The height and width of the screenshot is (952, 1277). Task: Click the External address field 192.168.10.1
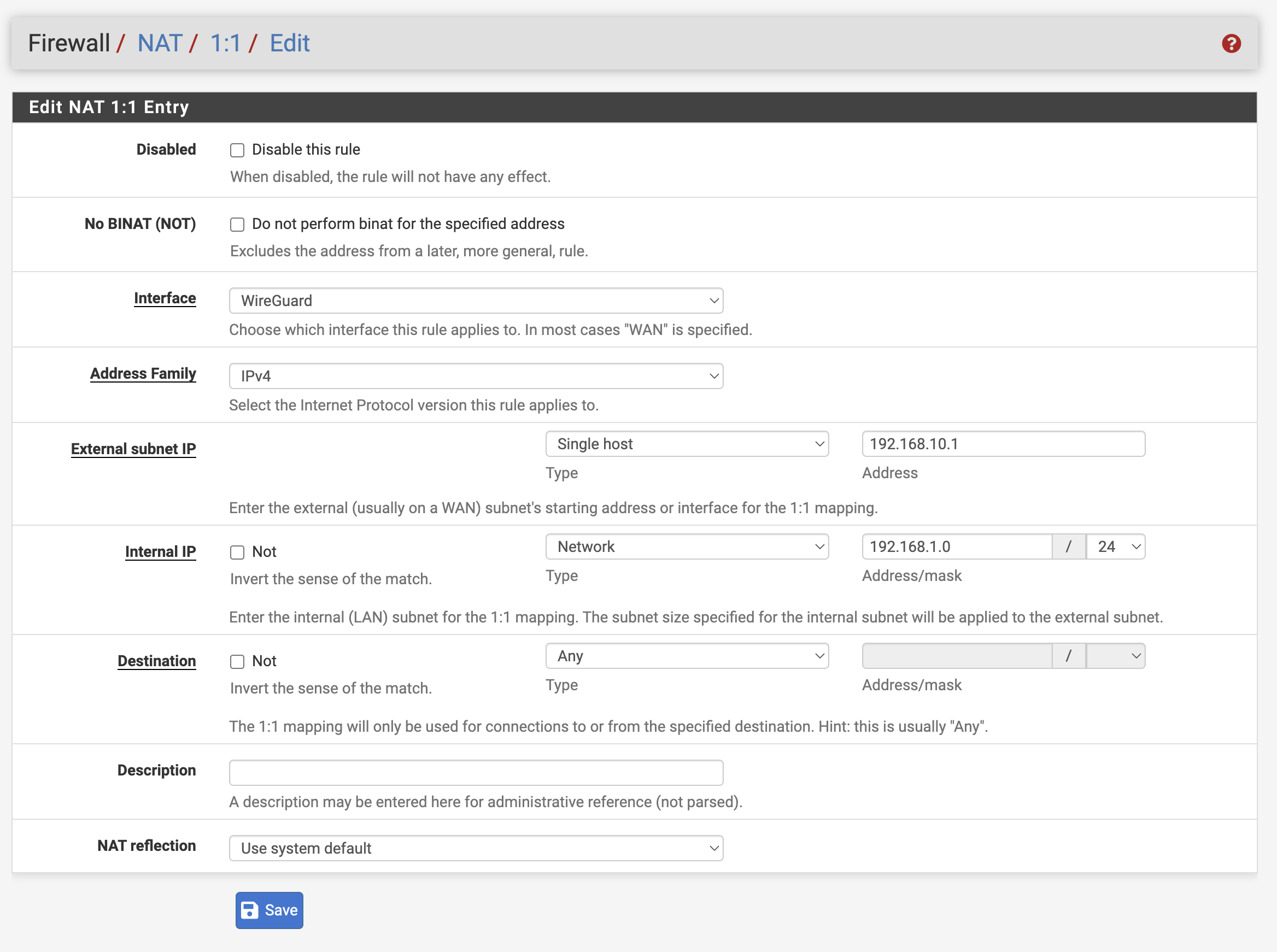[x=1003, y=444]
